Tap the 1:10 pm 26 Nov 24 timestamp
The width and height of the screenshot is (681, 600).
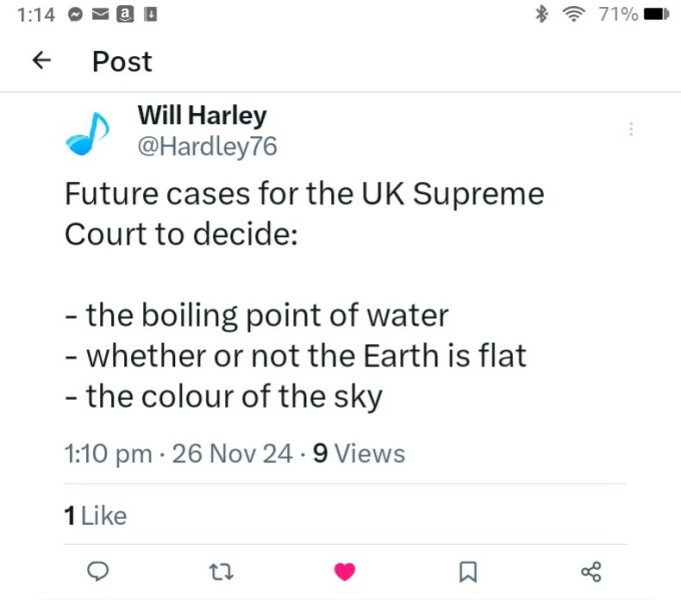click(178, 454)
